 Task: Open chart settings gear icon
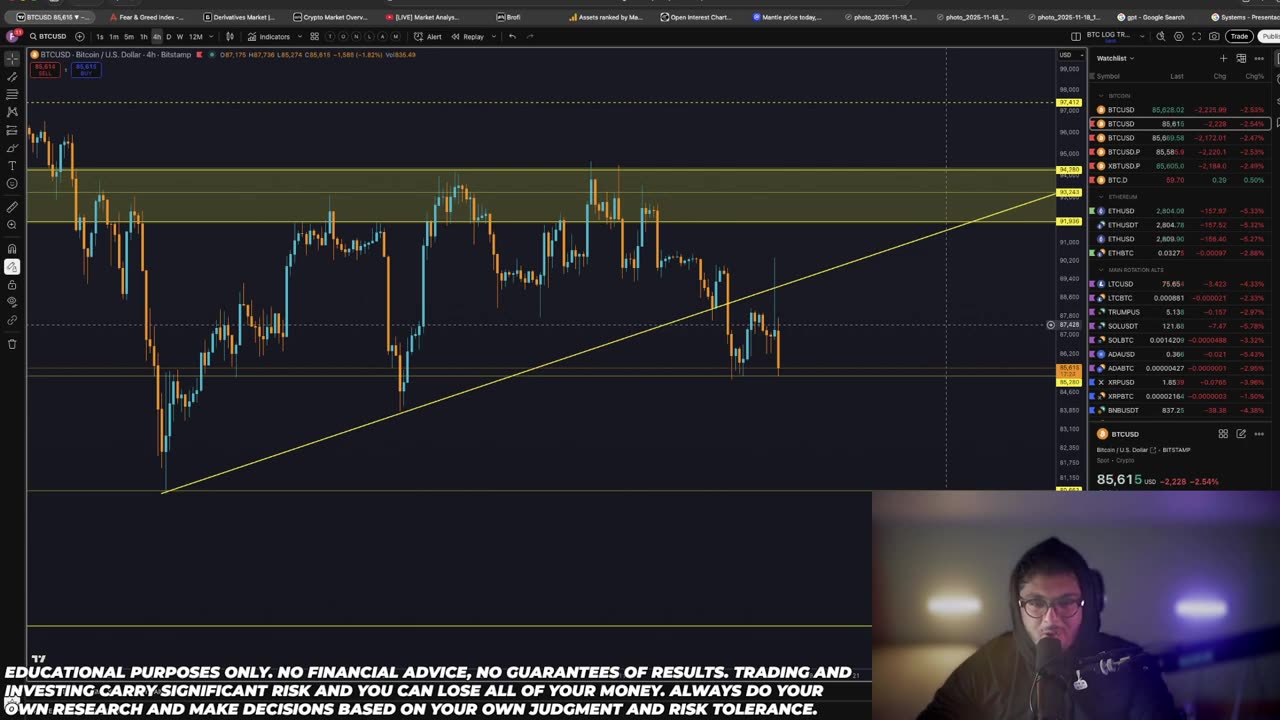tap(1179, 36)
